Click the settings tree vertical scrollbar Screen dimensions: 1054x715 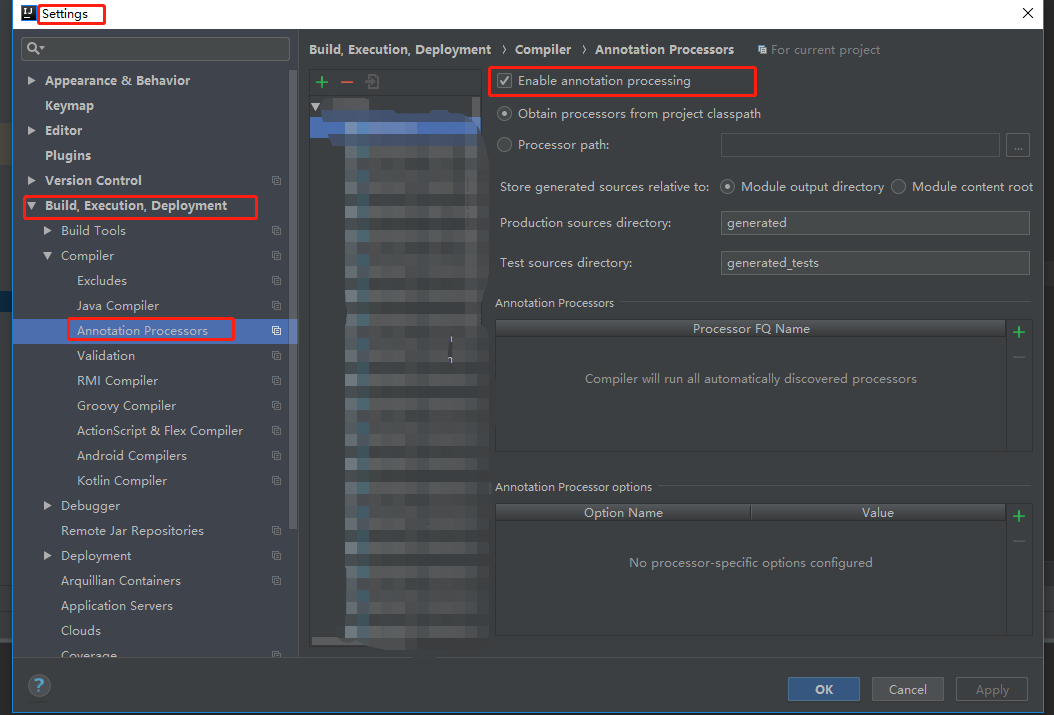pyautogui.click(x=292, y=299)
